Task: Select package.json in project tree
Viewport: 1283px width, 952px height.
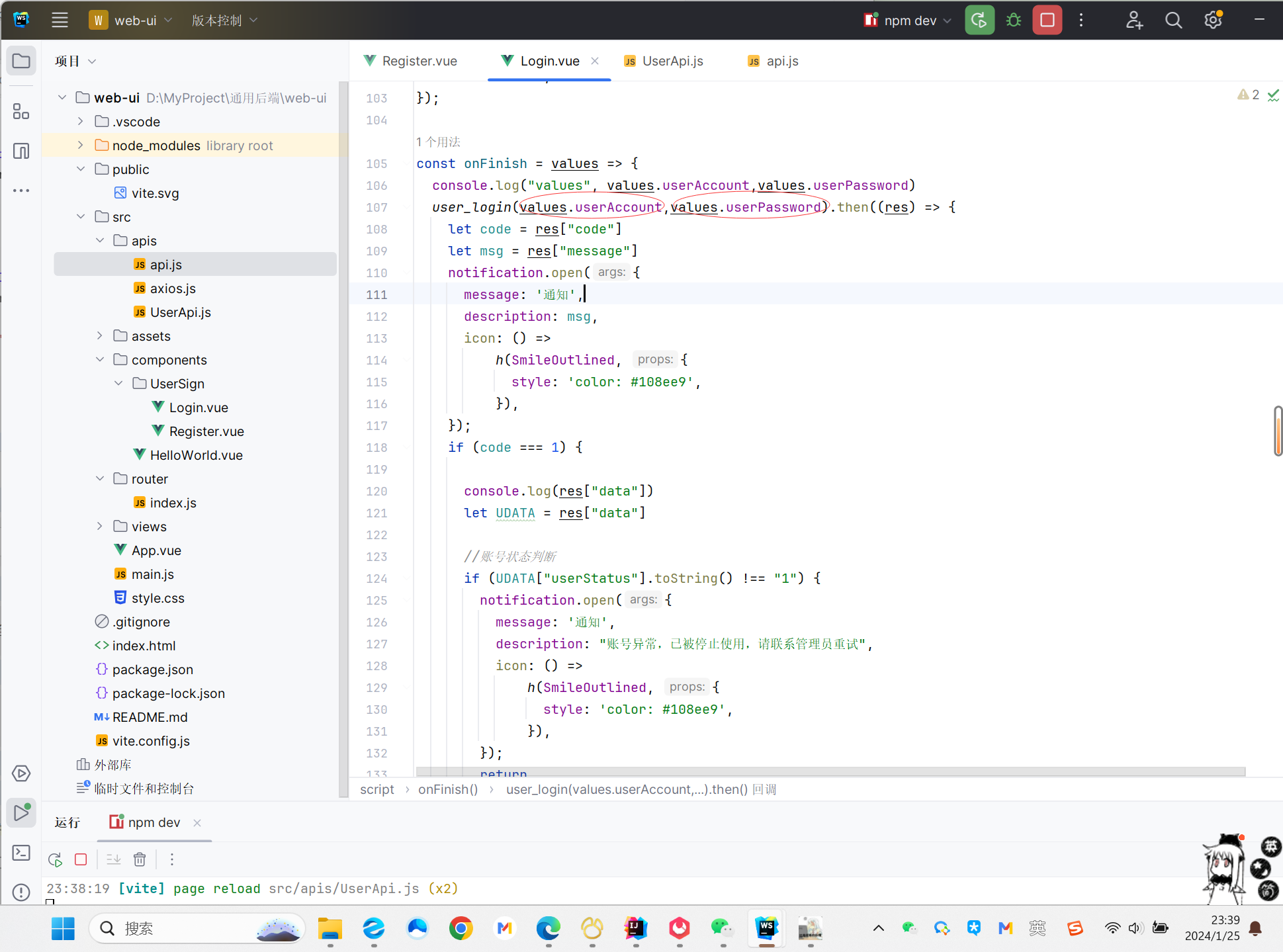Action: click(x=152, y=670)
